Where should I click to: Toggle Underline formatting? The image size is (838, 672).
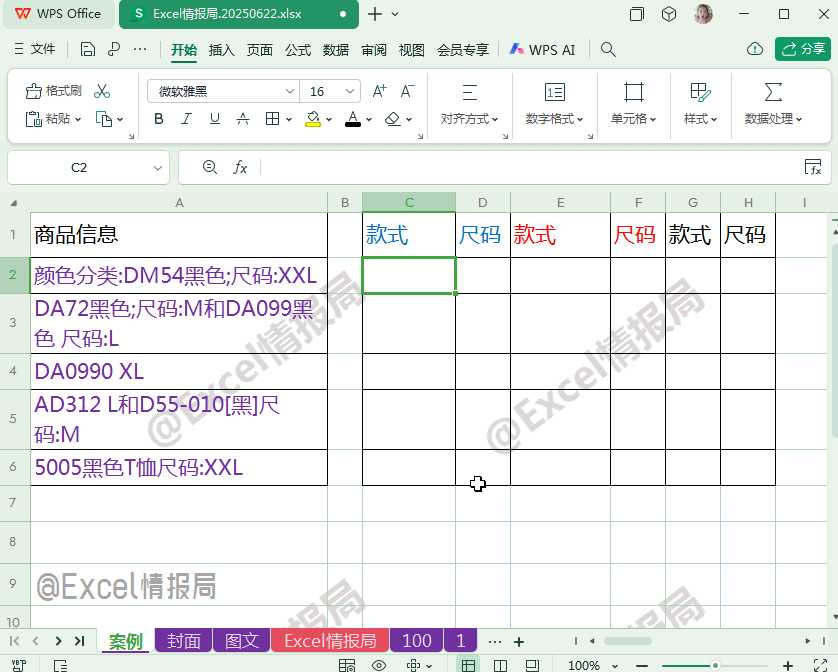[x=215, y=119]
